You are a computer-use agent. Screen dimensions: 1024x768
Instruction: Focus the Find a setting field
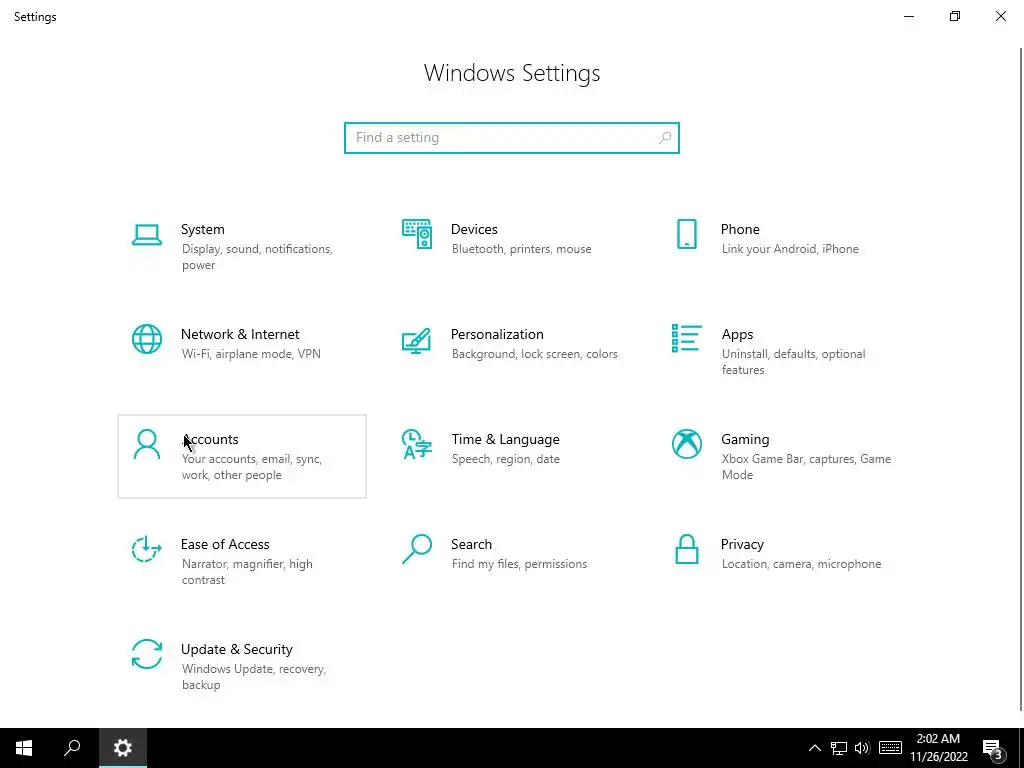tap(511, 138)
